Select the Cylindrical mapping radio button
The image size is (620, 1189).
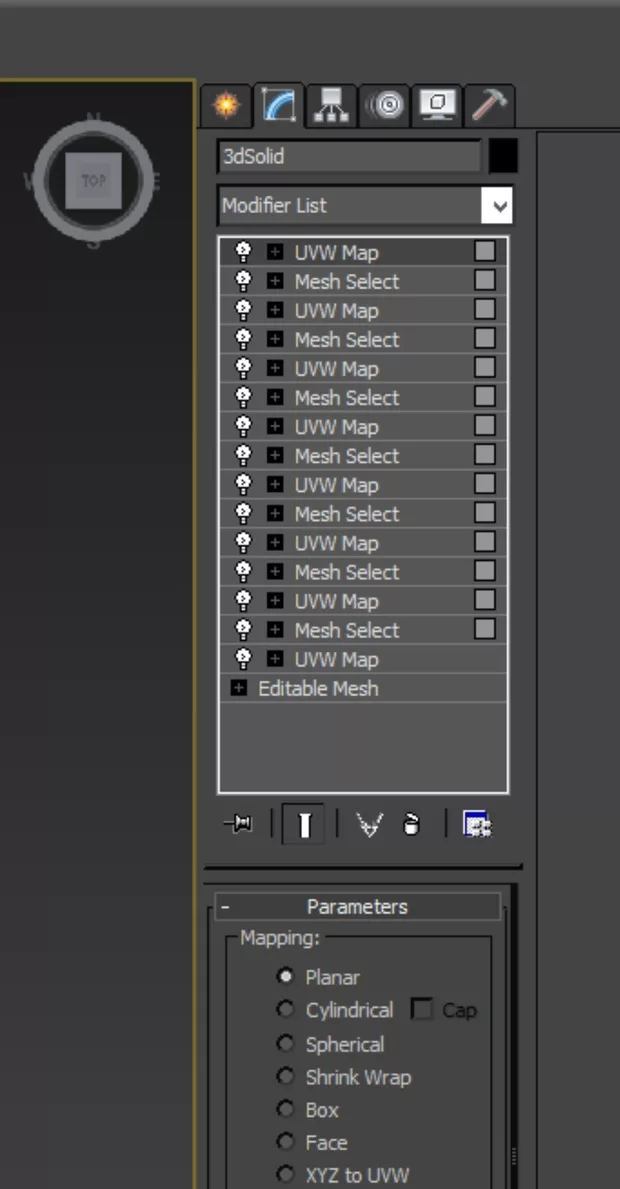(x=286, y=1010)
